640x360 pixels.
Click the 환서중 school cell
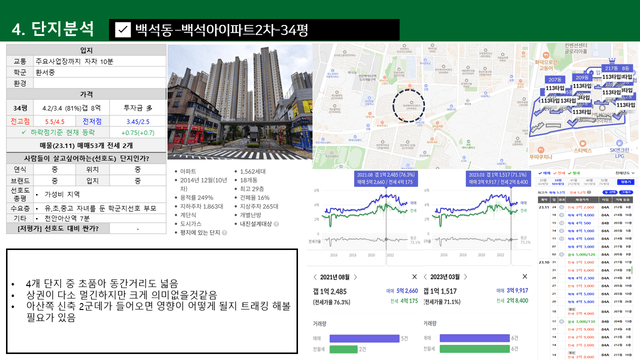coord(100,72)
